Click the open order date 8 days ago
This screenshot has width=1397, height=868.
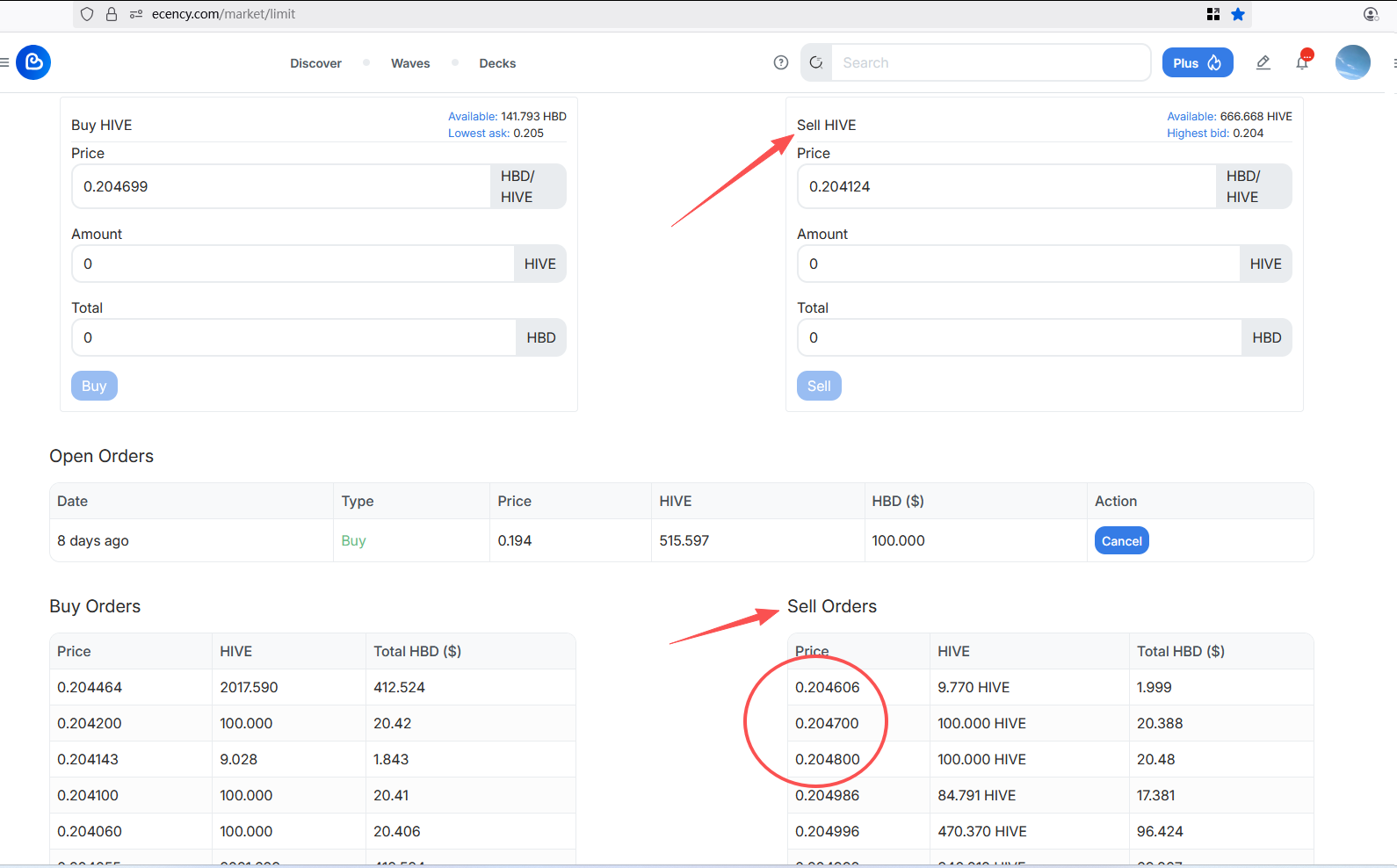pyautogui.click(x=93, y=540)
